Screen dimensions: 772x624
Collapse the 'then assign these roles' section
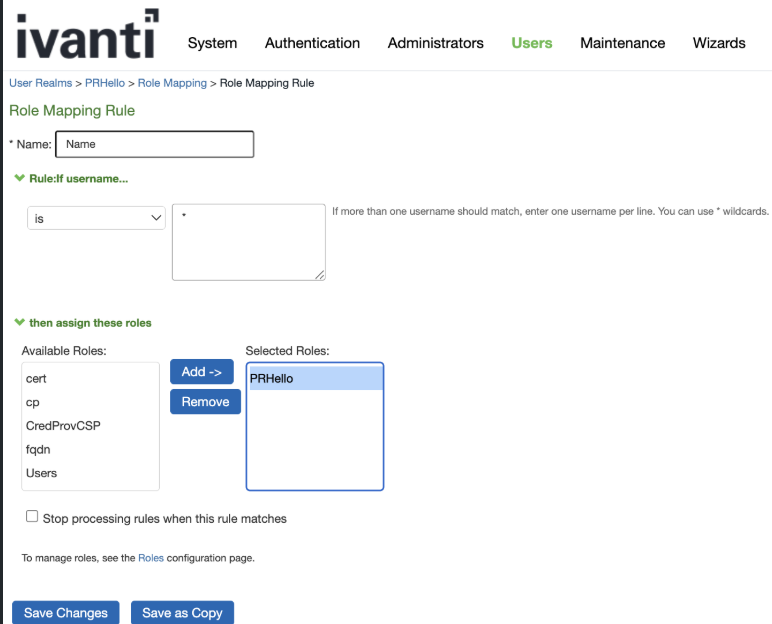click(19, 323)
